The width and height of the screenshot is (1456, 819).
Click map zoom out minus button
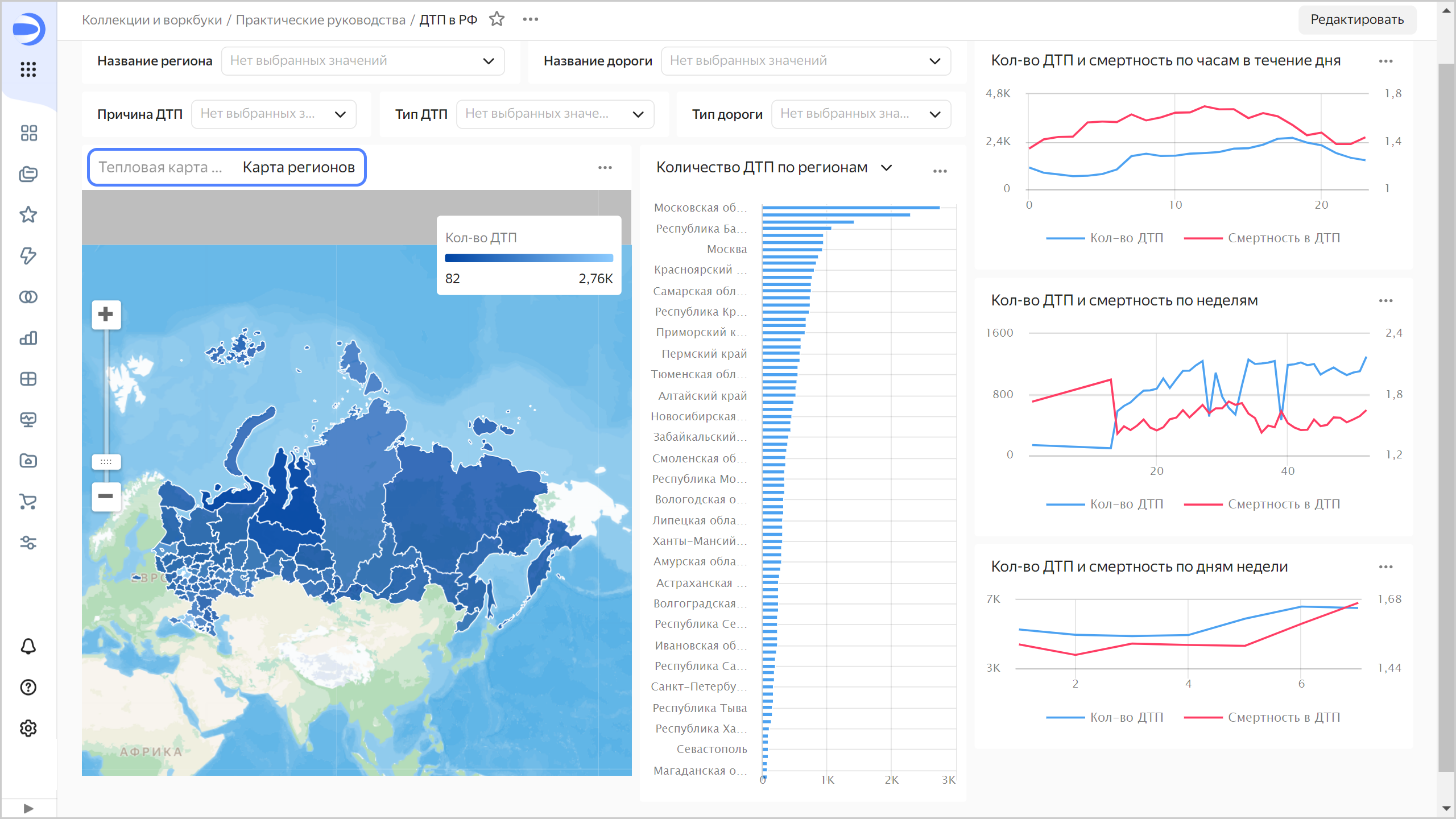tap(106, 496)
